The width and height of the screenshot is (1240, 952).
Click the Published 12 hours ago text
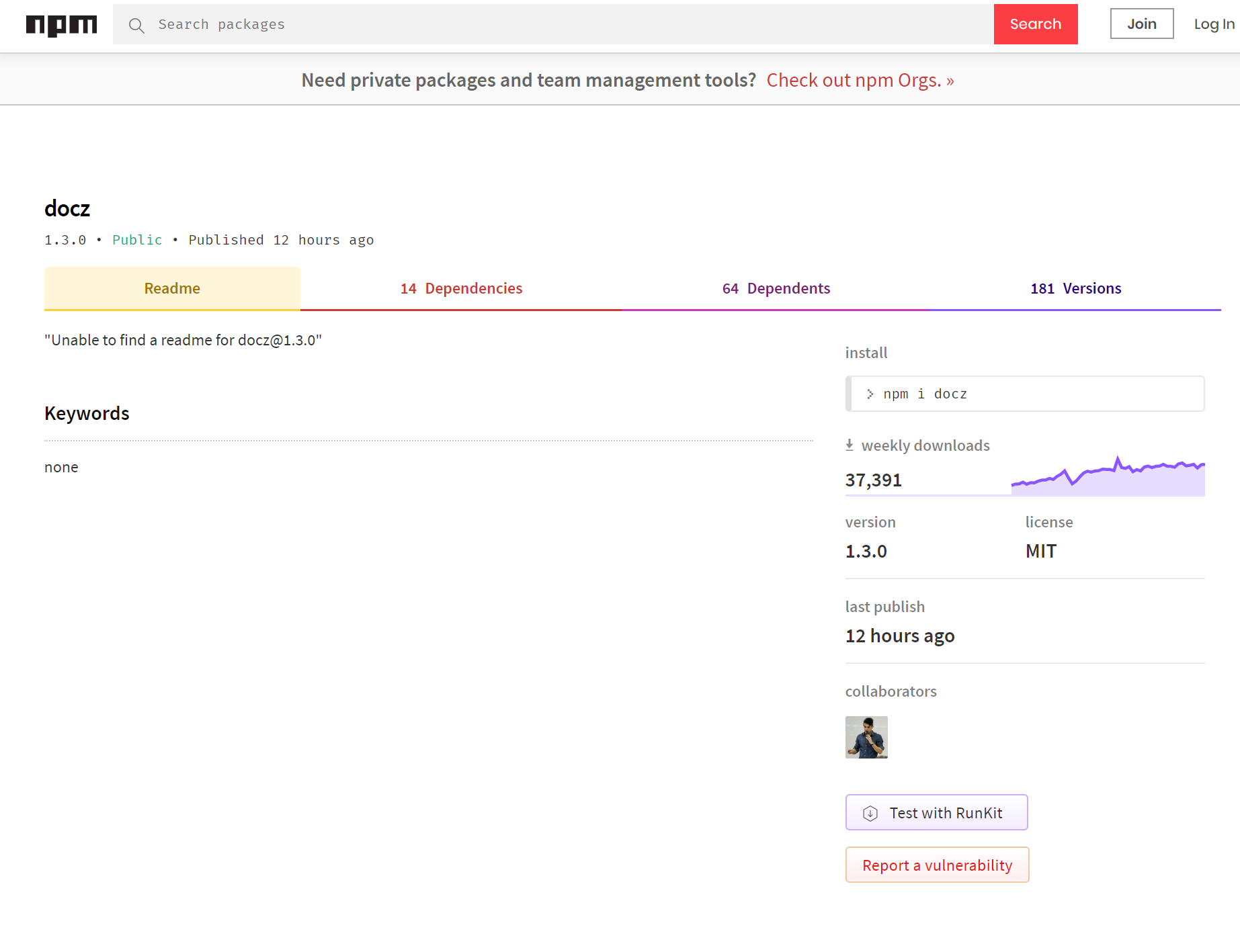pos(281,240)
